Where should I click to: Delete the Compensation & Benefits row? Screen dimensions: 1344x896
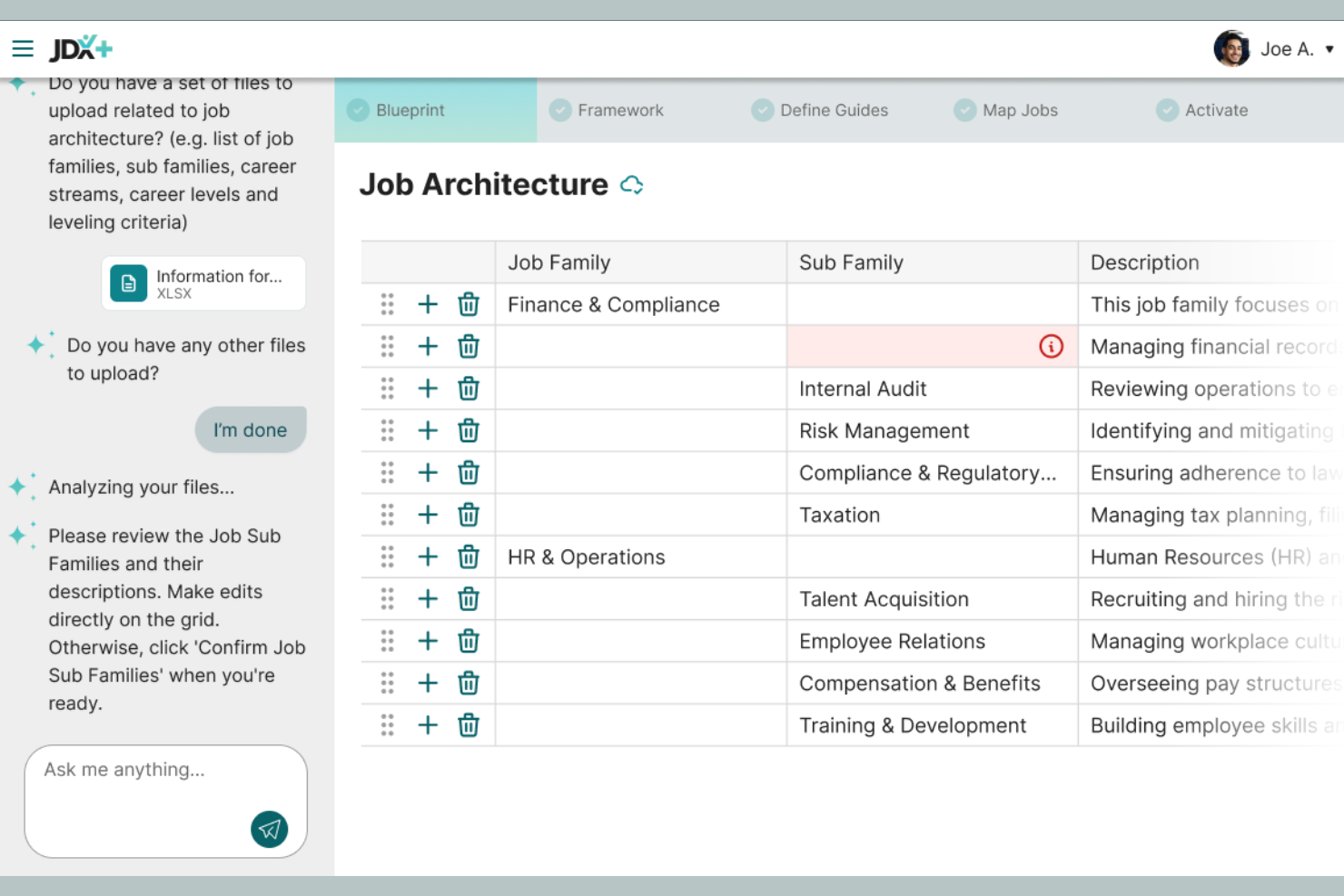tap(469, 683)
